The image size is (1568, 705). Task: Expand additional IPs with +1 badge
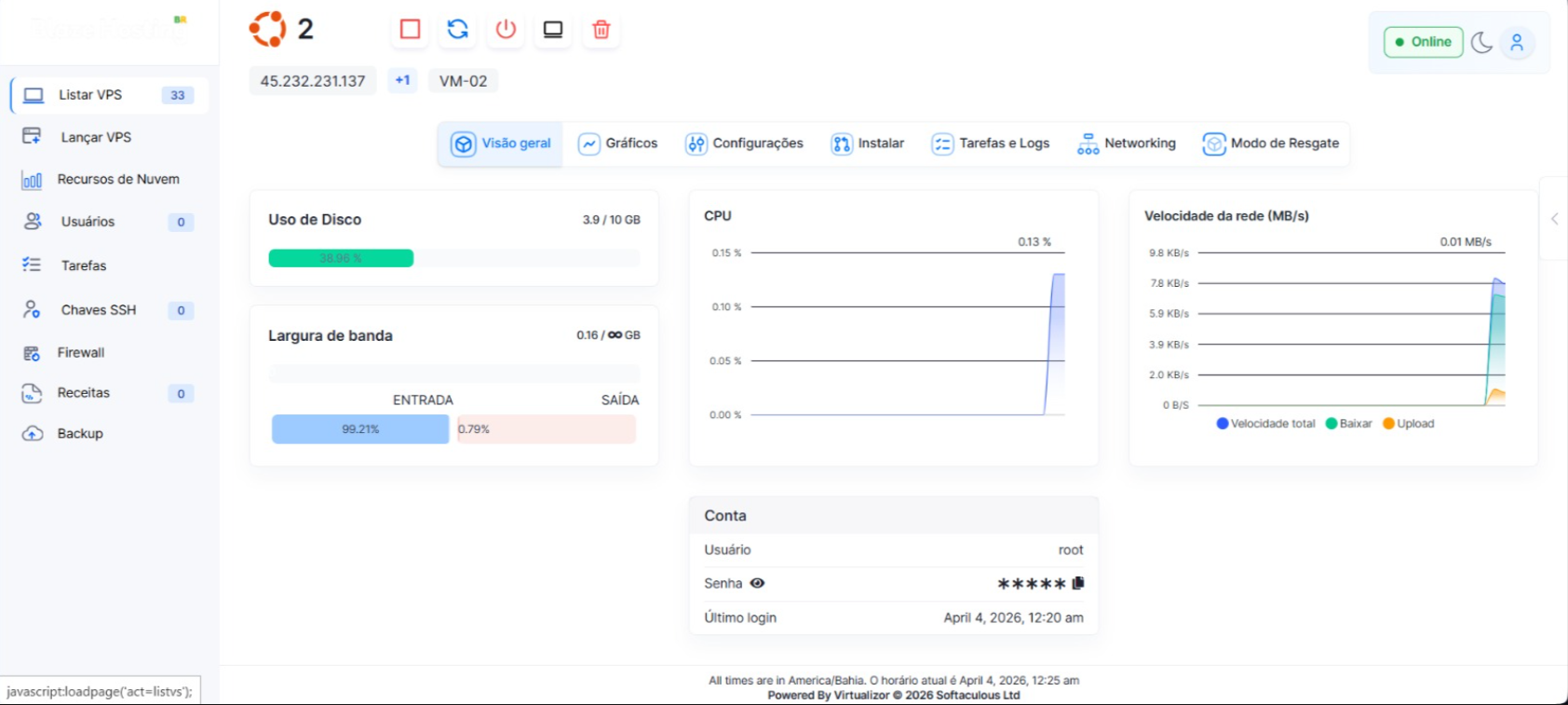coord(402,81)
